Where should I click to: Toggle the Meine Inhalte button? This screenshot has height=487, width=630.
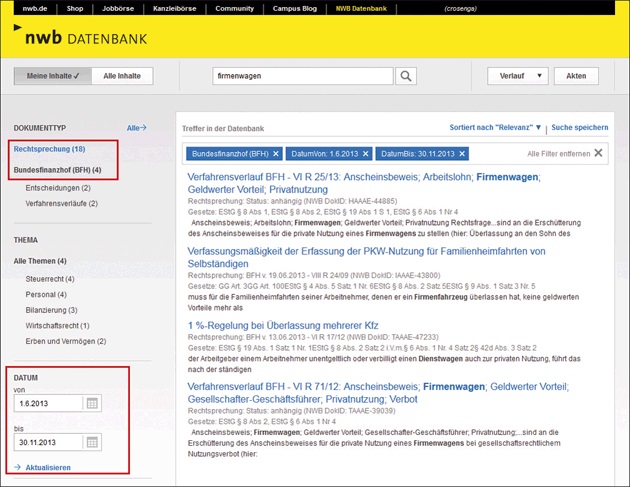pyautogui.click(x=52, y=76)
